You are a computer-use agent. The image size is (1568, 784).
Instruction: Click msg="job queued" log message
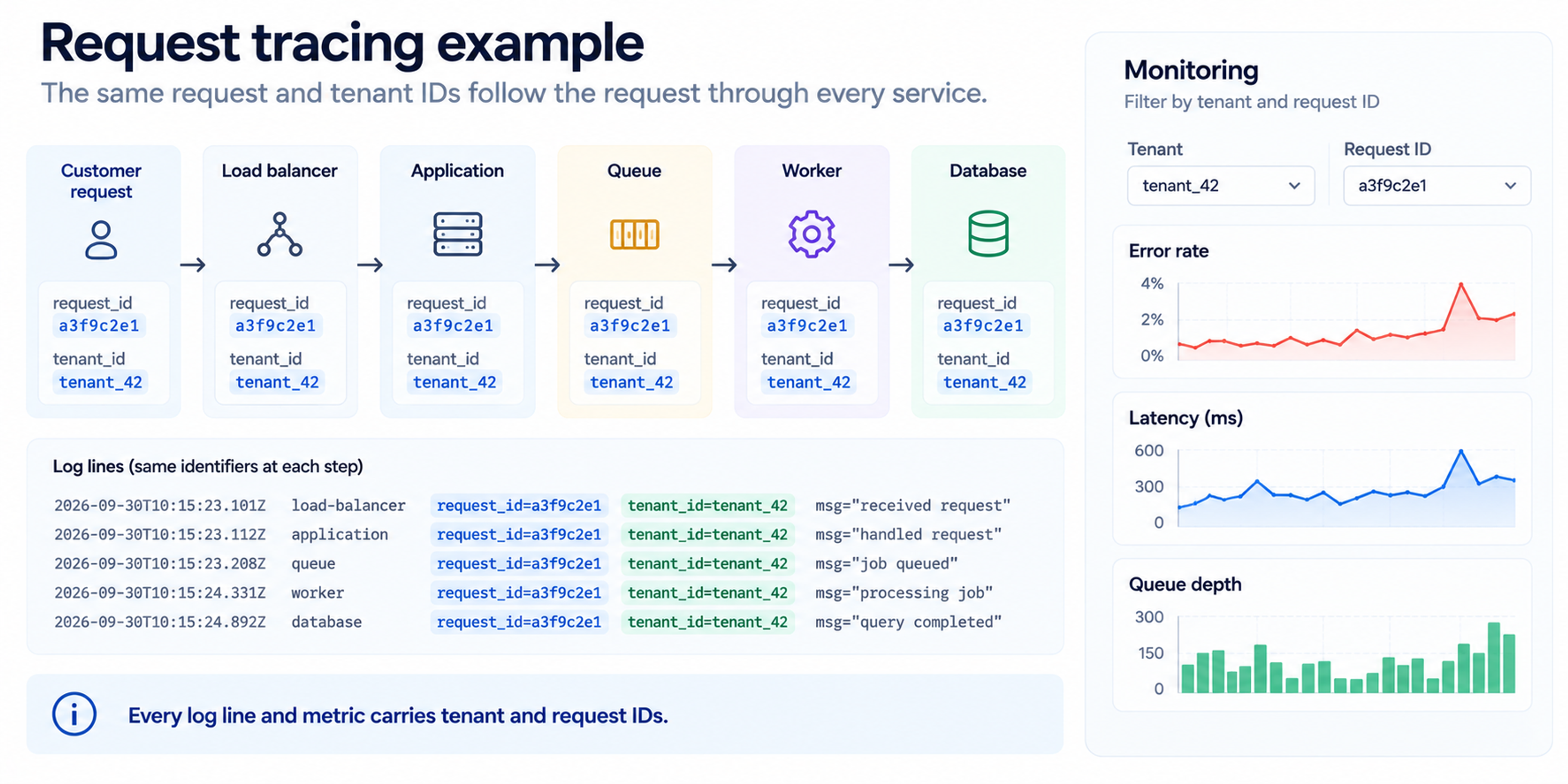tap(886, 563)
